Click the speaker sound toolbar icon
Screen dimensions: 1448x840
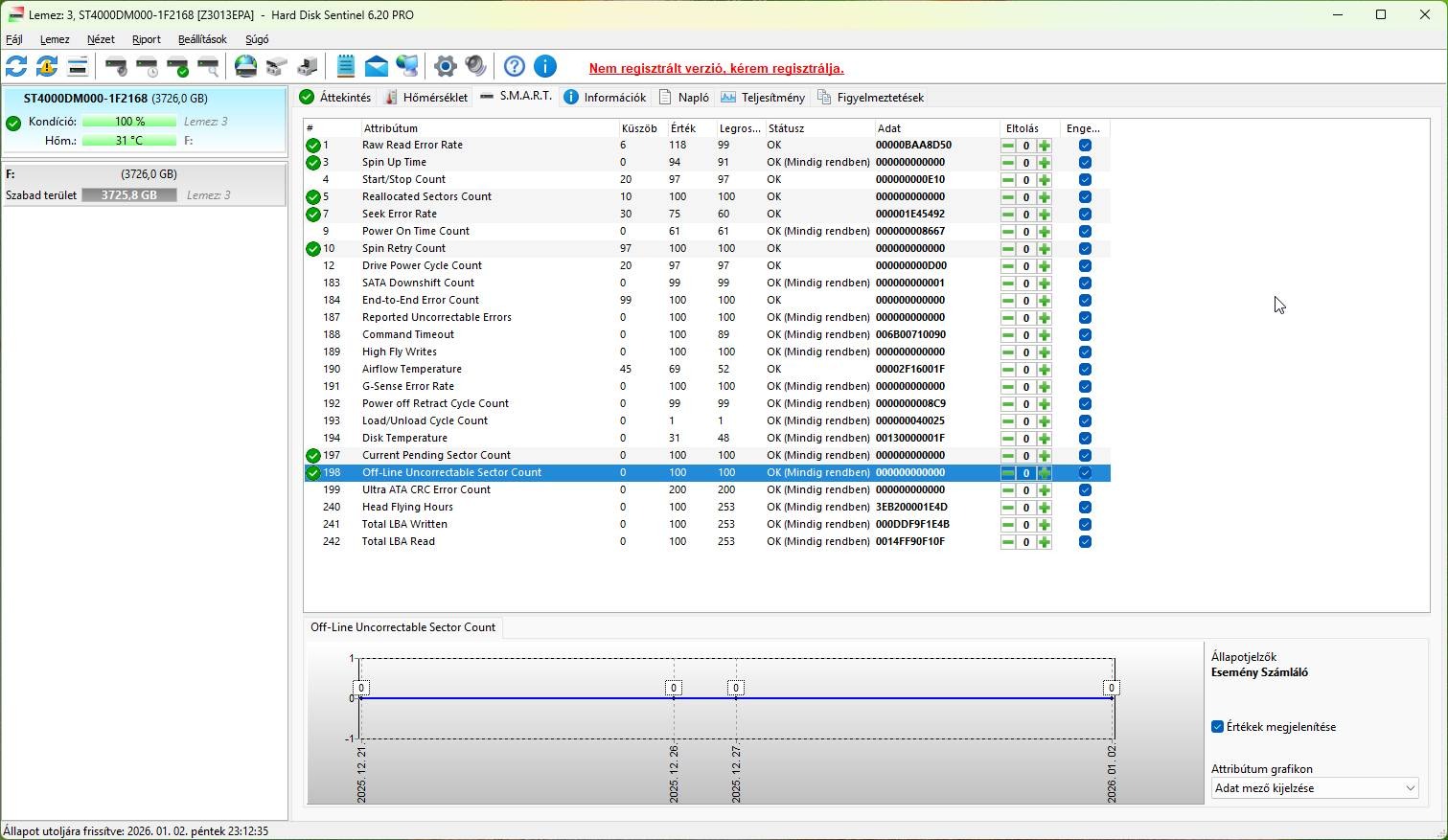[476, 66]
